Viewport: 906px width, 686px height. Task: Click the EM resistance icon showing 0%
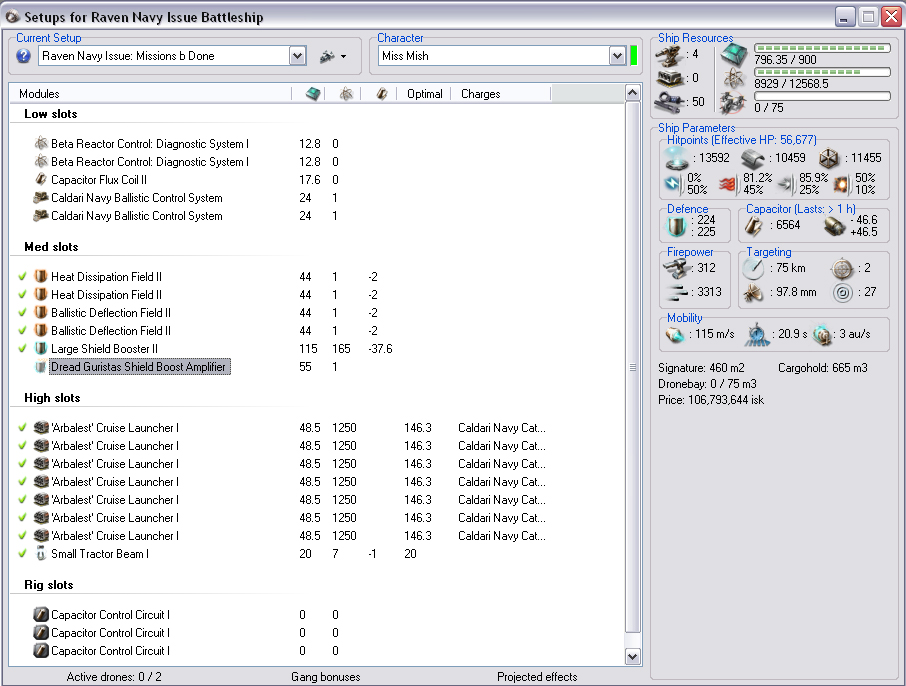pos(672,184)
